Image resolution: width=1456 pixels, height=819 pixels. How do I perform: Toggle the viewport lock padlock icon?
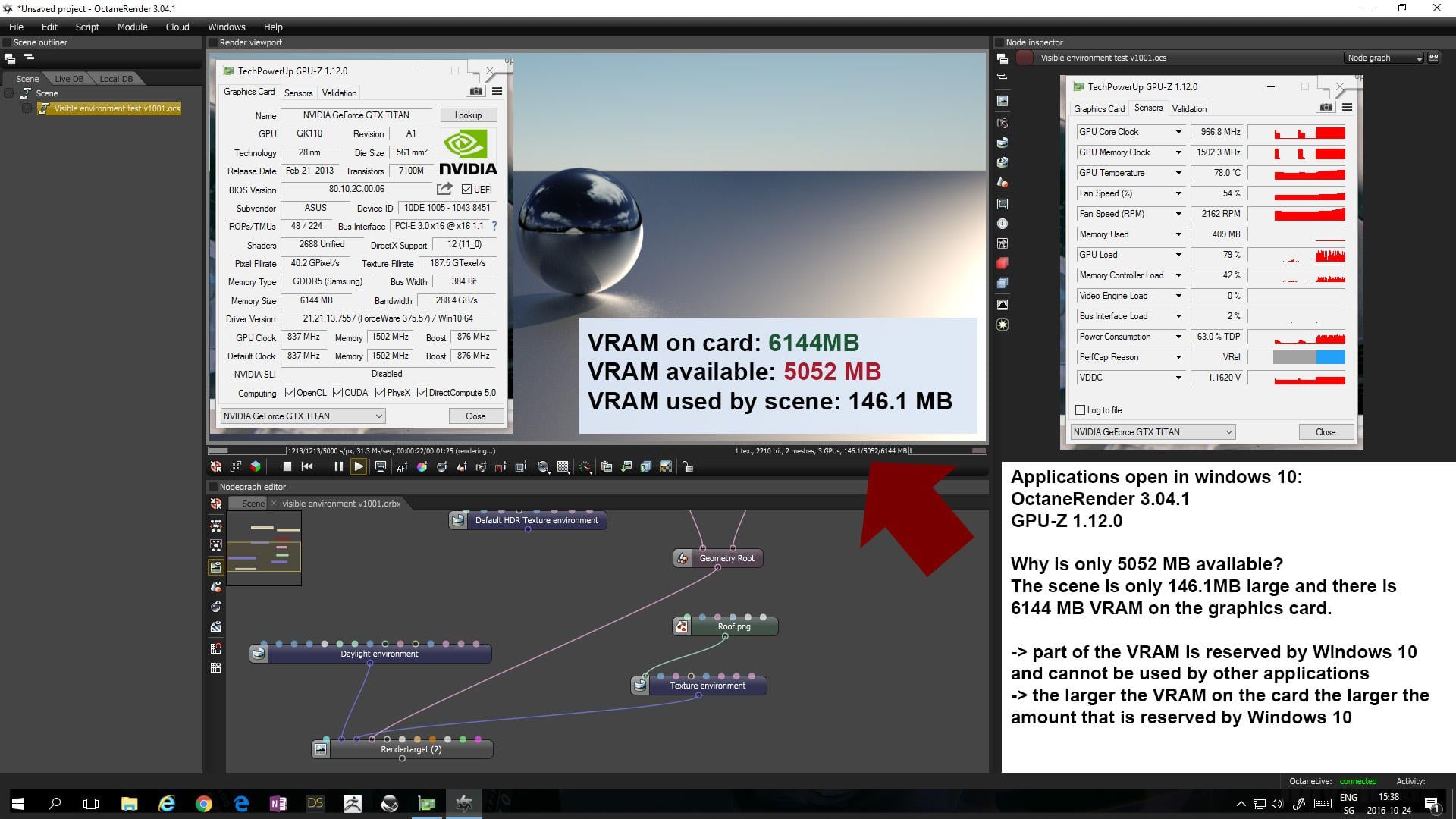(x=687, y=467)
